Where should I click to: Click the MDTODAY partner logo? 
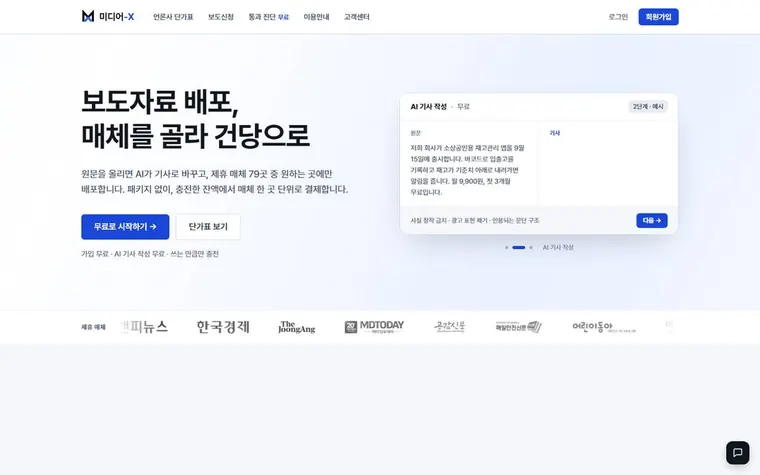(374, 327)
